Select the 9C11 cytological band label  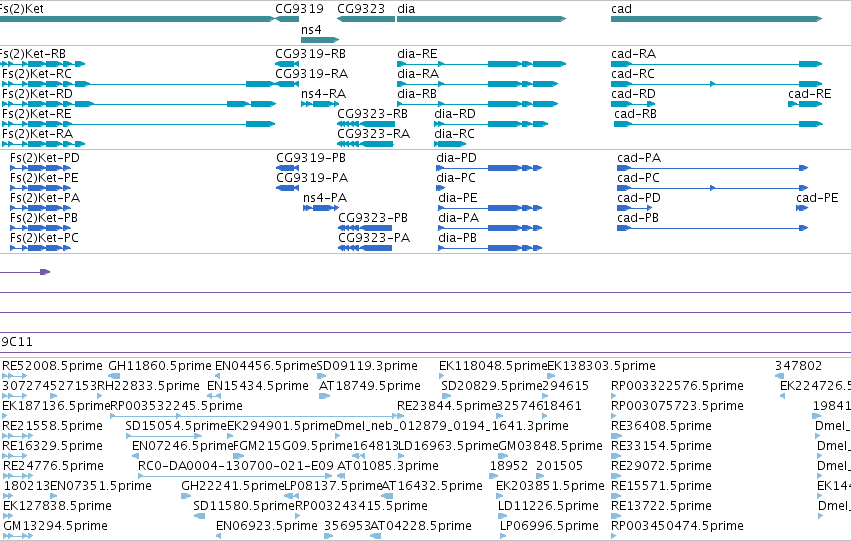point(17,342)
